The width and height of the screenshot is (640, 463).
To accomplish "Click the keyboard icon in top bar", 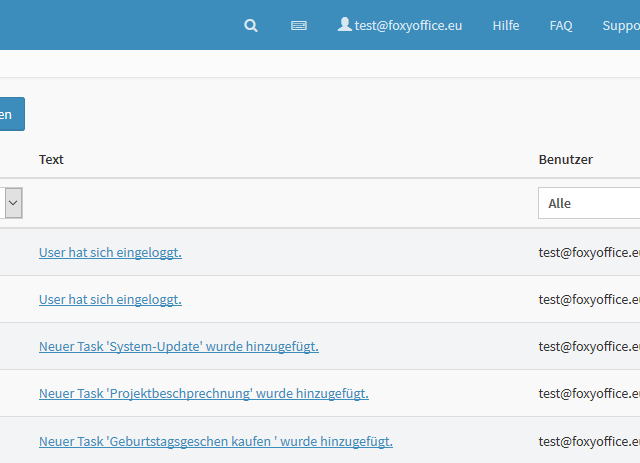I will tap(299, 25).
